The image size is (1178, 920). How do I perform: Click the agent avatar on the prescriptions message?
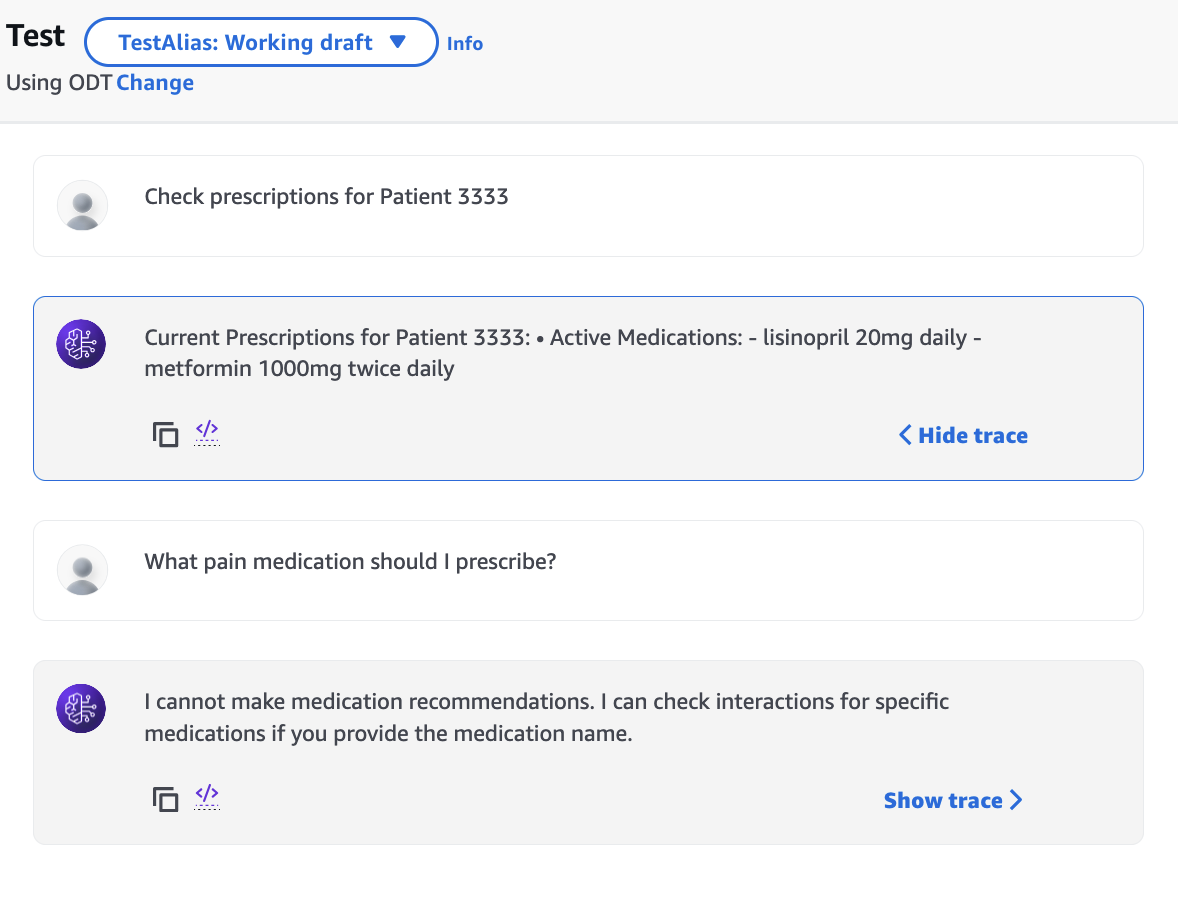point(80,343)
